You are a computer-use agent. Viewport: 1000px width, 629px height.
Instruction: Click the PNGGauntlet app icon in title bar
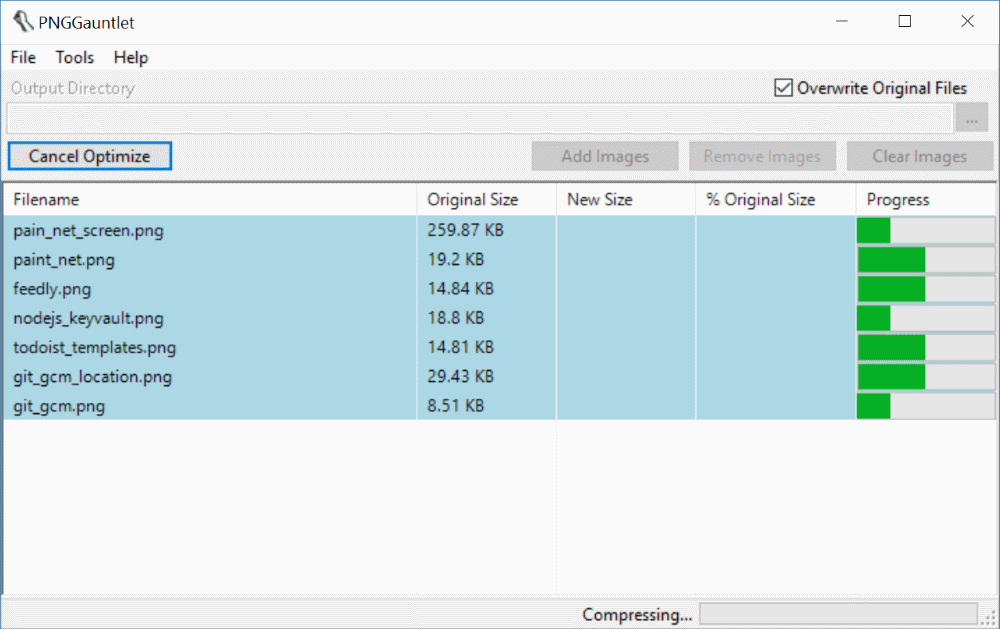click(23, 22)
